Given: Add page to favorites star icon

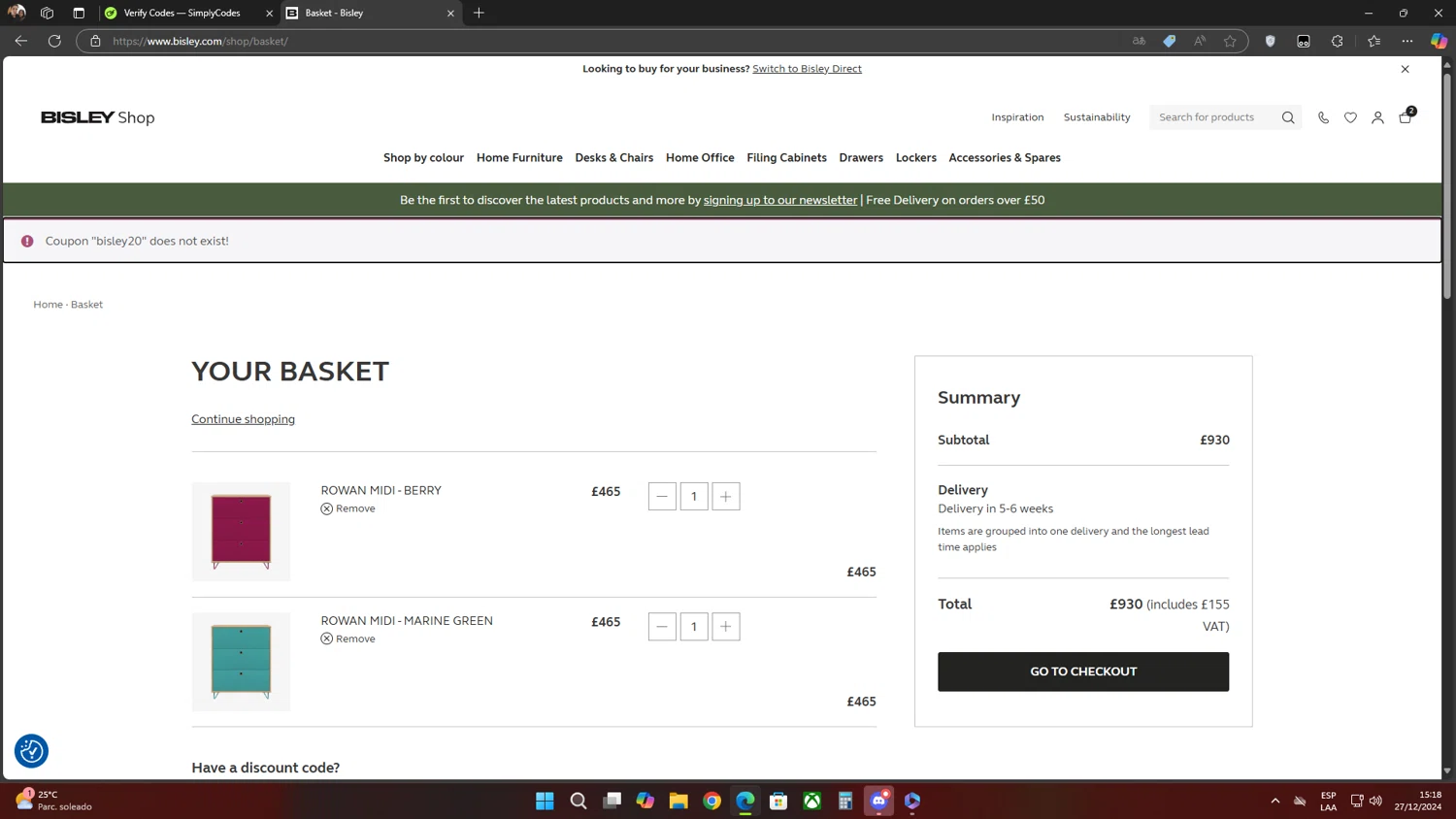Looking at the screenshot, I should coord(1230,41).
